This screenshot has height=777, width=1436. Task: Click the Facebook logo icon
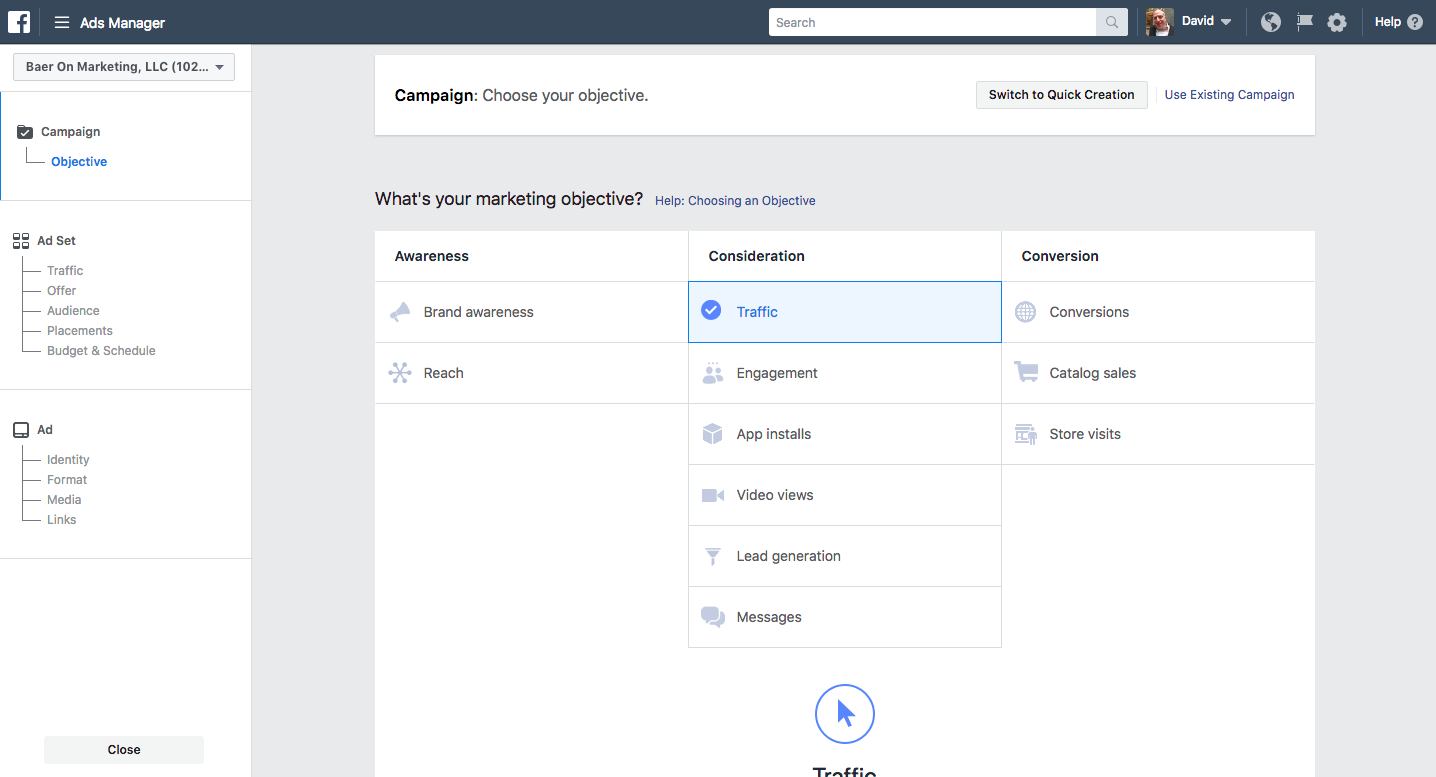19,22
